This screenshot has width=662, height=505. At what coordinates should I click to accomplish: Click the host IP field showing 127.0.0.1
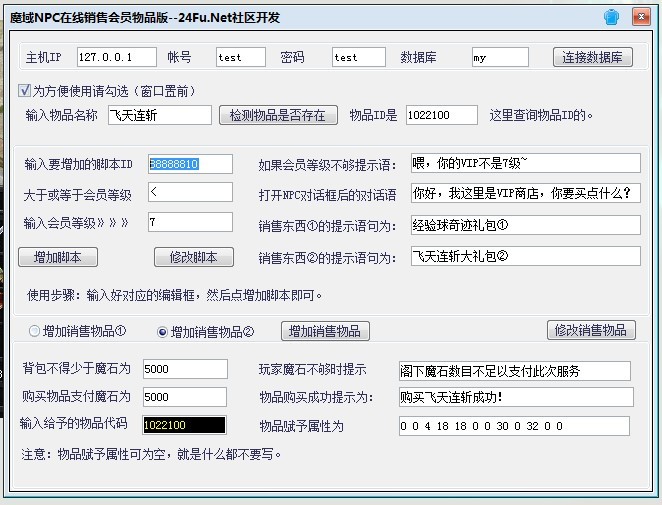coord(117,57)
